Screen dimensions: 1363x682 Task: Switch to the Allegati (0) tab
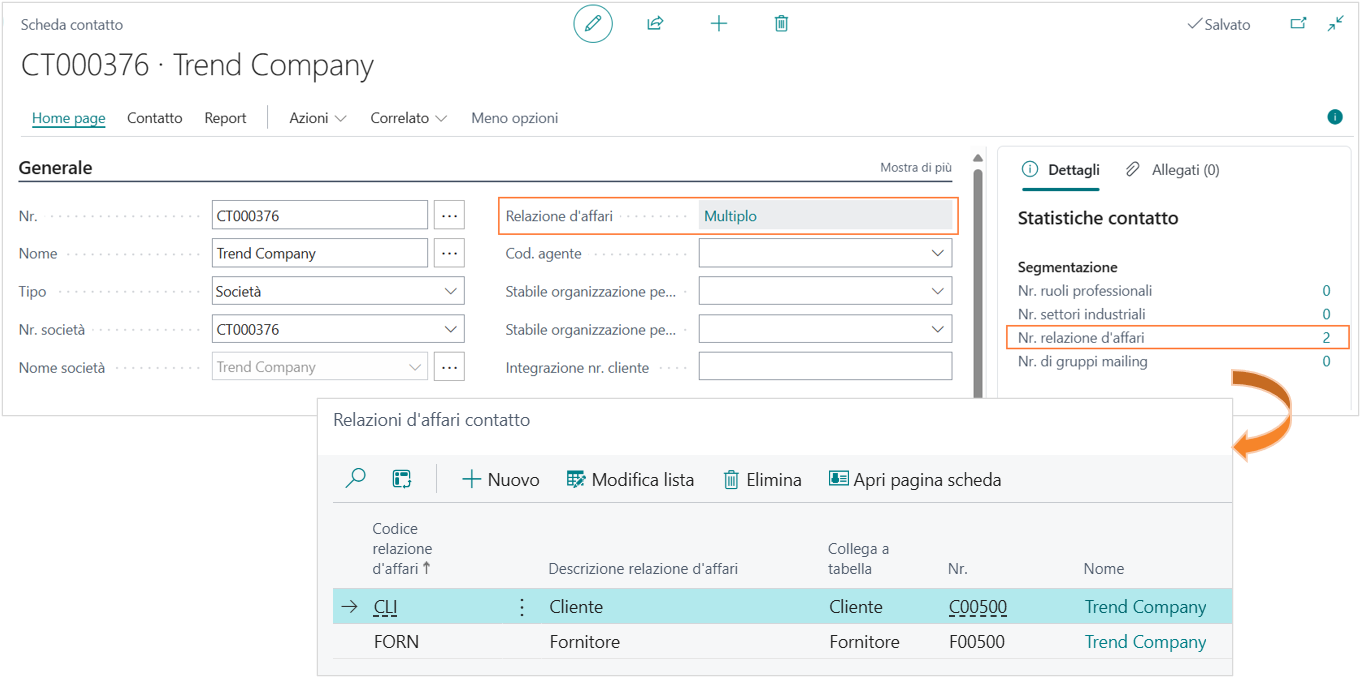point(1172,170)
